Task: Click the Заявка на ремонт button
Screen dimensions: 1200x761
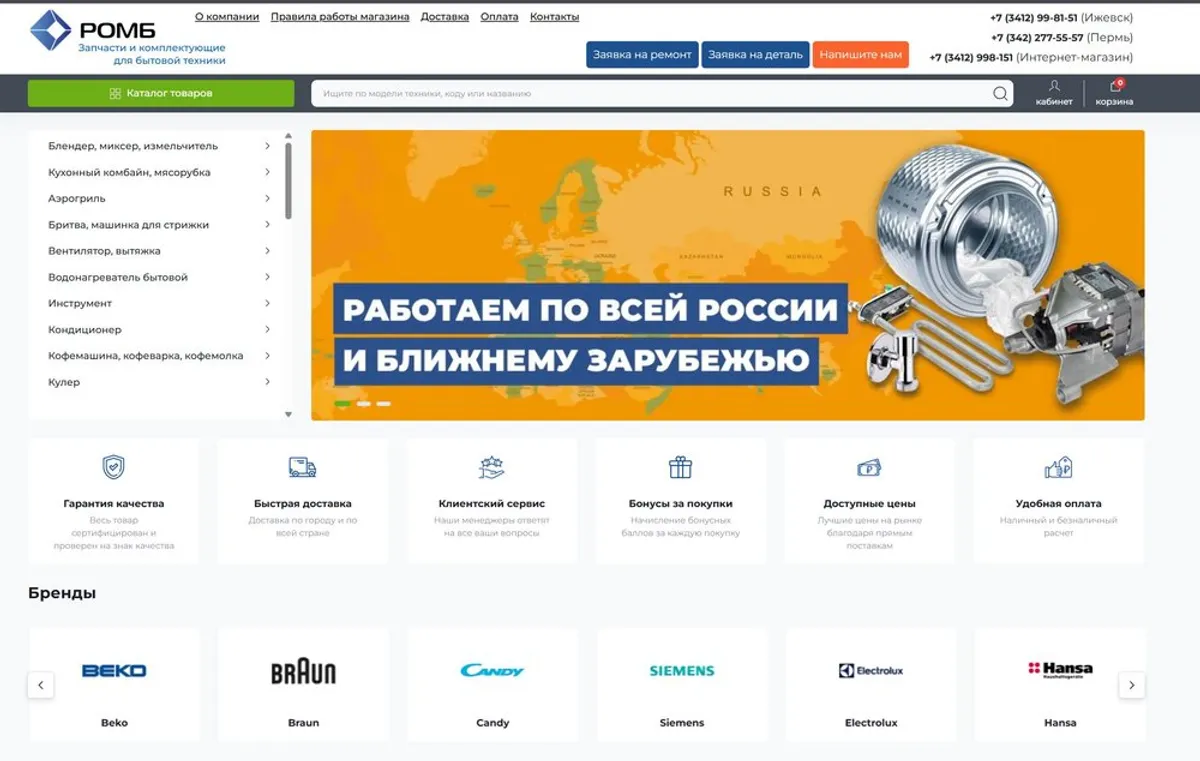Action: tap(642, 55)
